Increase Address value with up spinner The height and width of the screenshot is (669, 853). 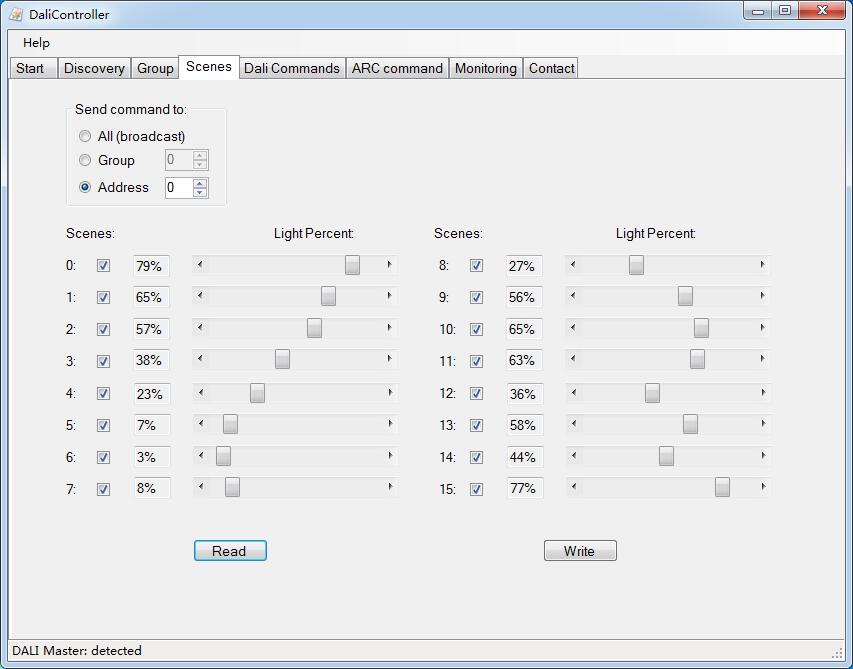[x=200, y=183]
